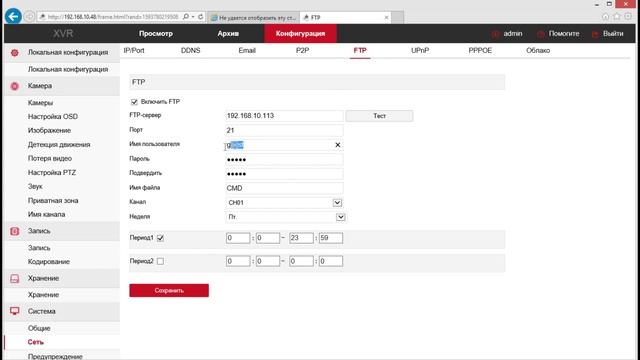Open the Конфигурация top menu
The image size is (640, 360).
[x=300, y=33]
